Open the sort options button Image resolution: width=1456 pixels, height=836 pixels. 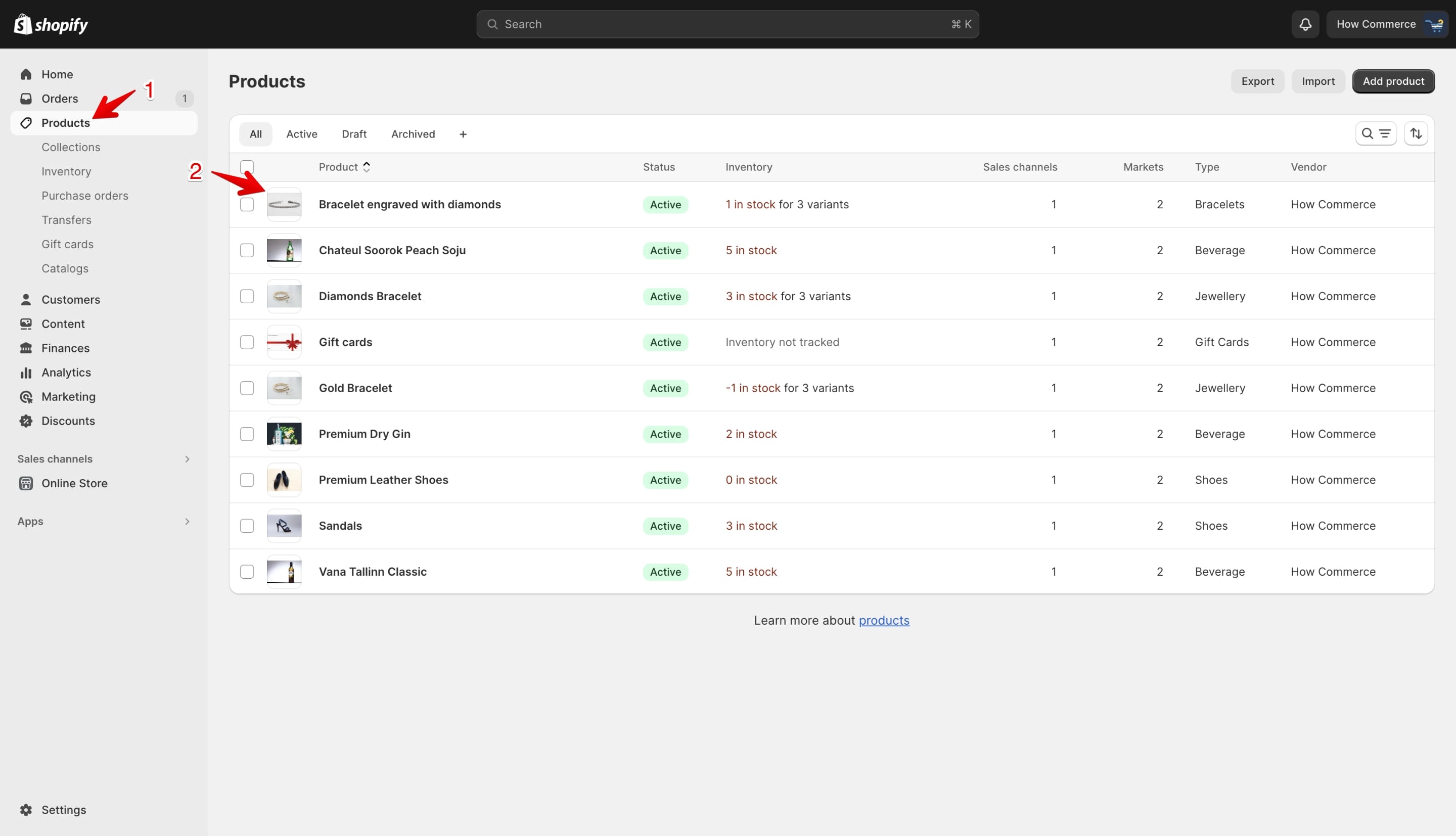(x=1416, y=134)
